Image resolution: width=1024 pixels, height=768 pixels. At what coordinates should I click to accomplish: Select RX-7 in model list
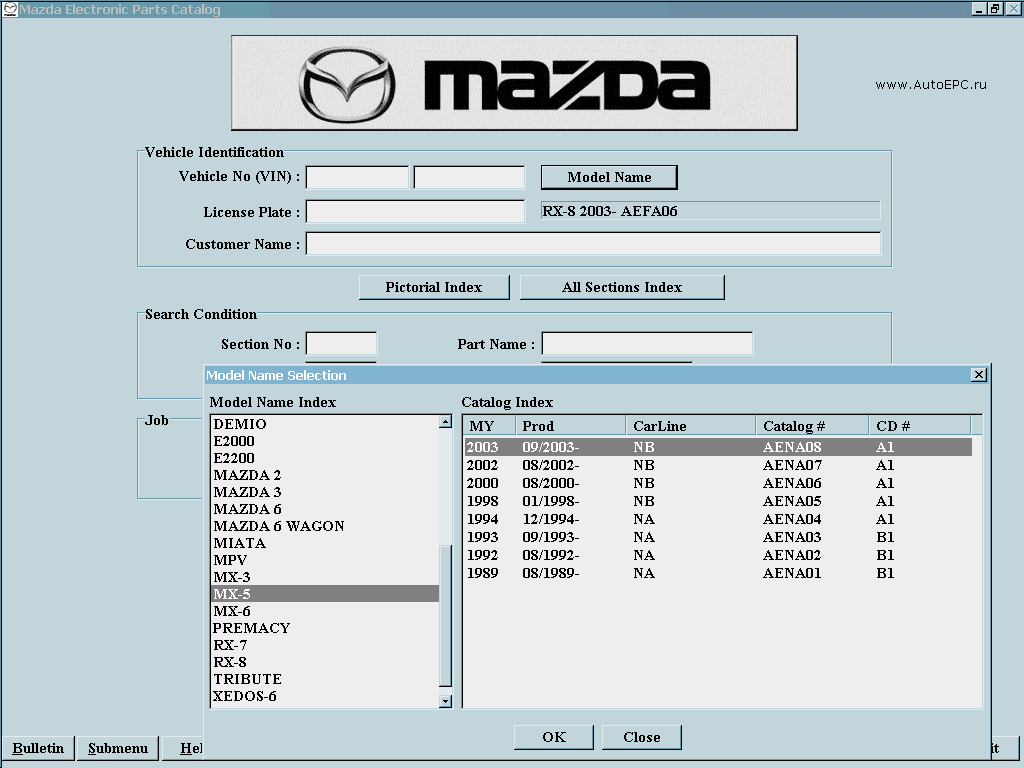pyautogui.click(x=325, y=645)
